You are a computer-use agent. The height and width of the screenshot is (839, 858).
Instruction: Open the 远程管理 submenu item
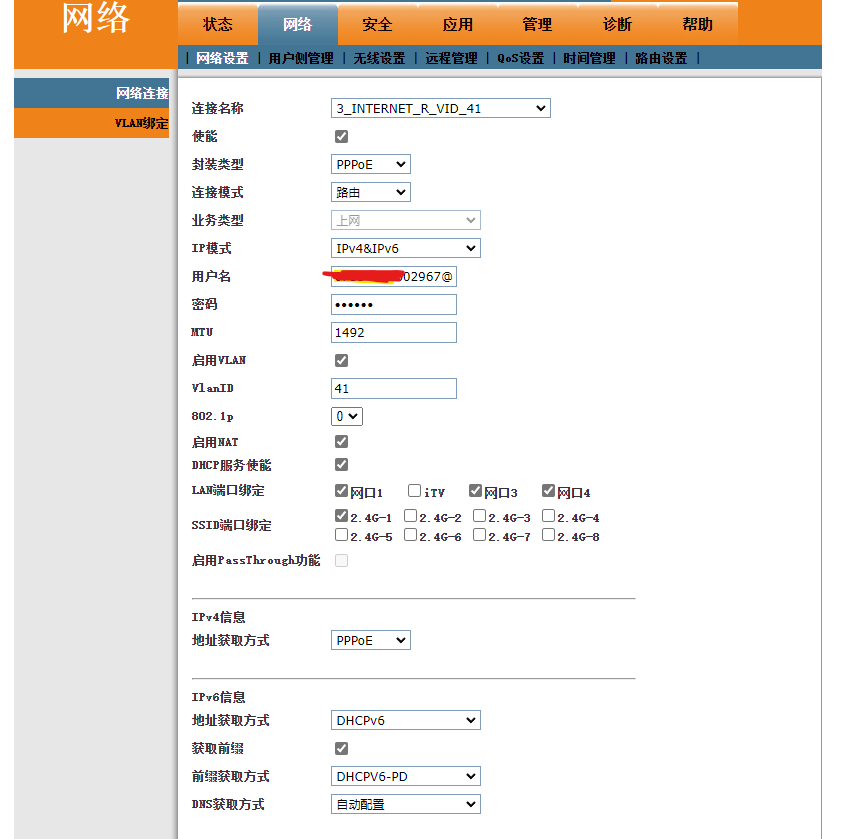click(x=450, y=58)
